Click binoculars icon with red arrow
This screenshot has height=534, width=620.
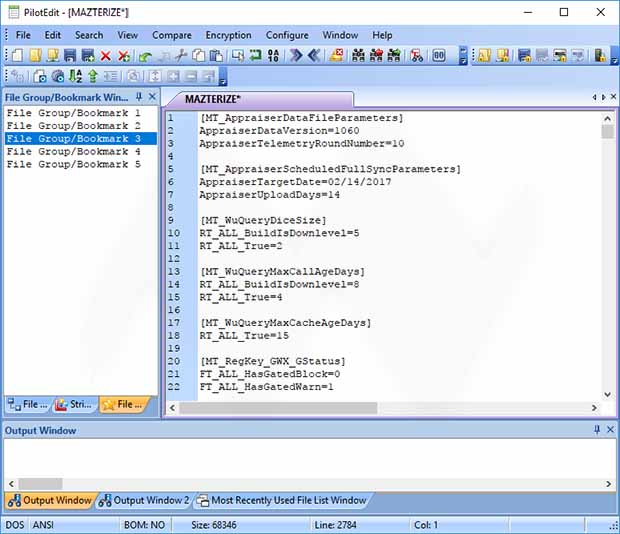pyautogui.click(x=376, y=55)
